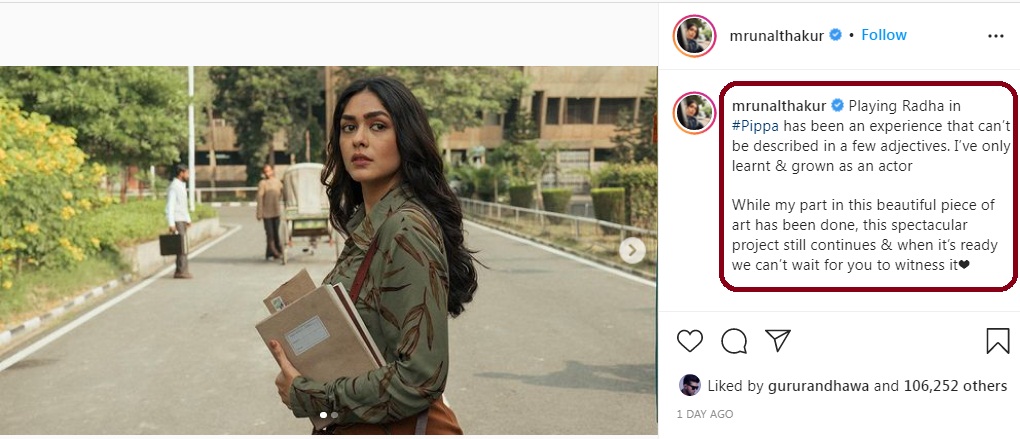Save the post with the bookmark icon
This screenshot has height=439, width=1020.
click(x=997, y=341)
